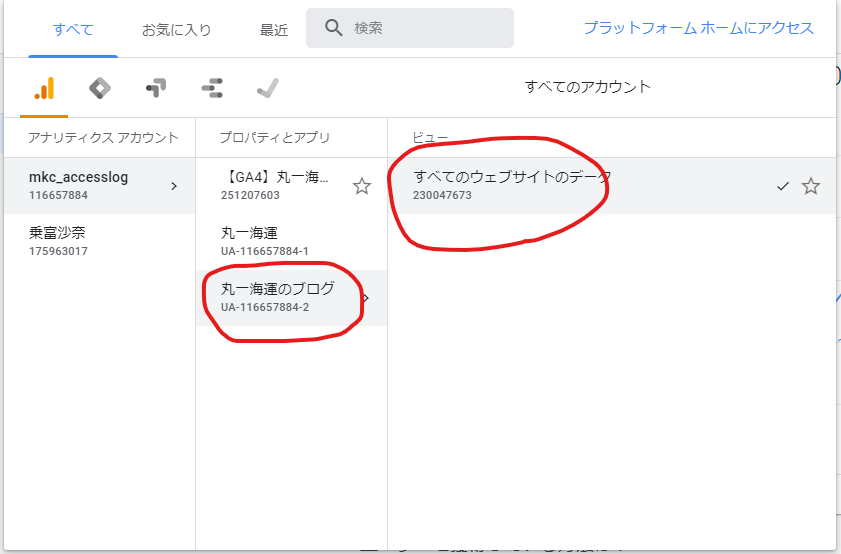Screen dimensions: 841x554
Task: Click the checkmark on すべてのウェブサイトのデータ row
Action: (x=783, y=186)
